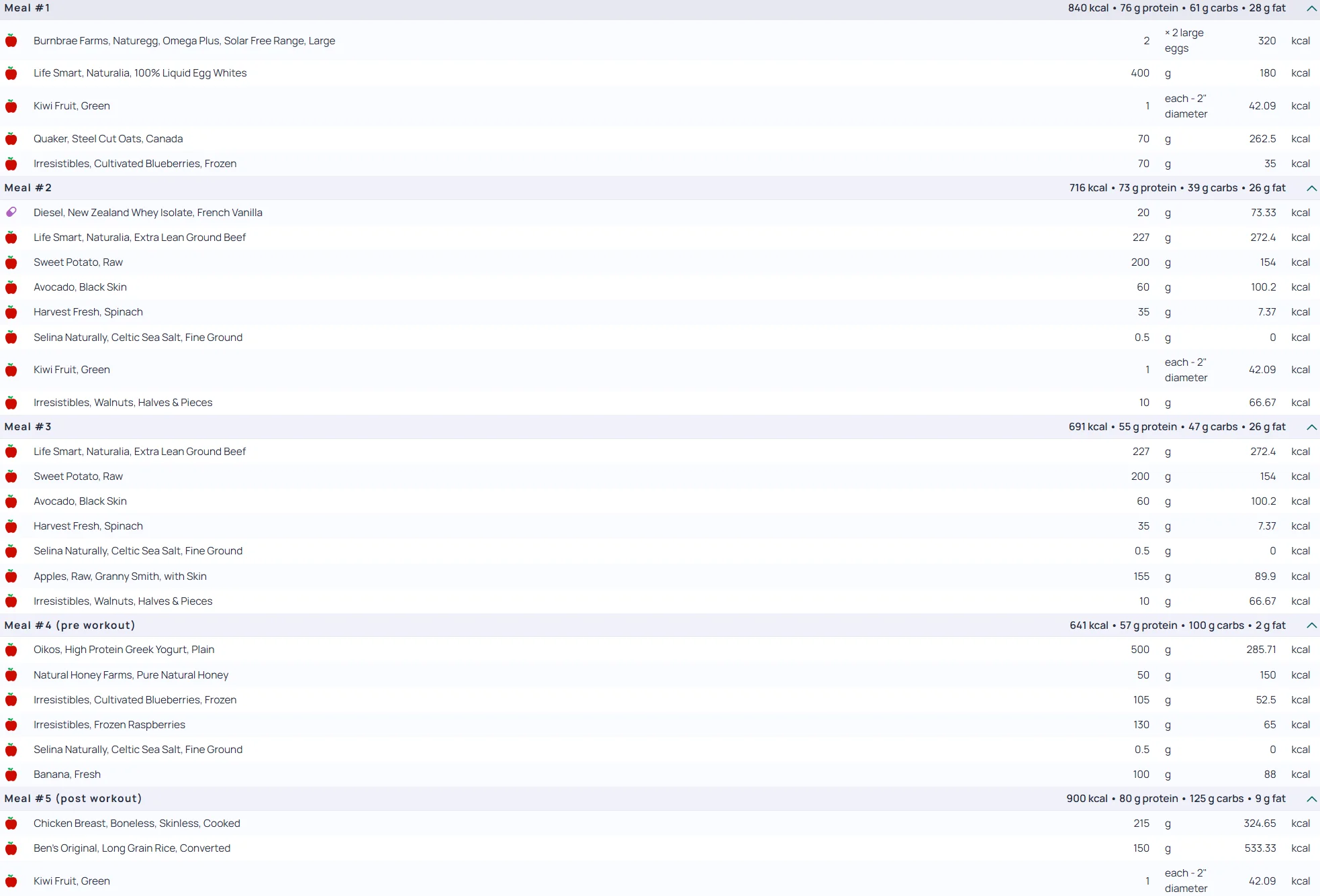Collapse Meal #2 using its chevron
This screenshot has width=1320, height=896.
(1311, 189)
